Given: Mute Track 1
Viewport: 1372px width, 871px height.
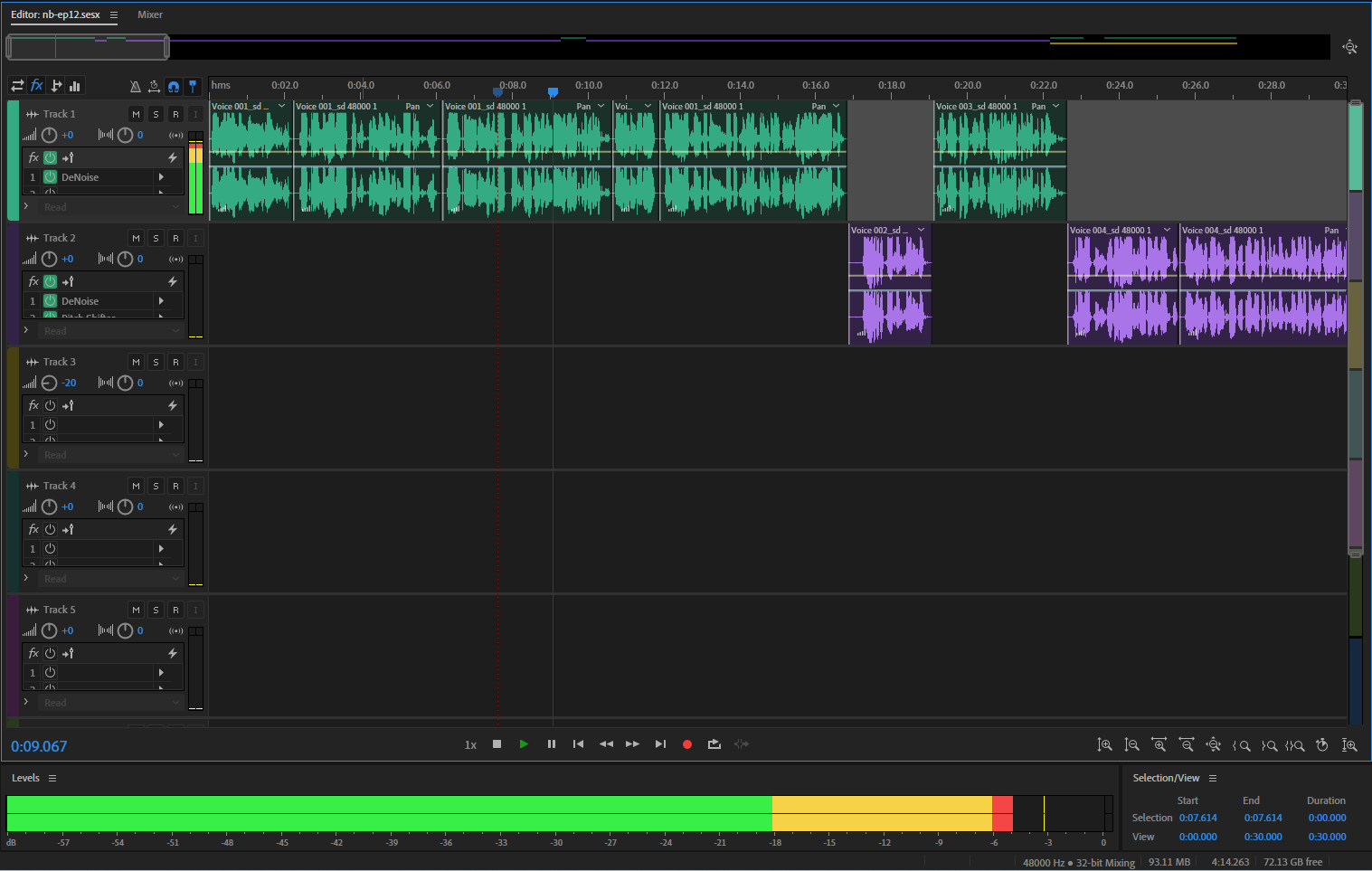Looking at the screenshot, I should (x=136, y=114).
